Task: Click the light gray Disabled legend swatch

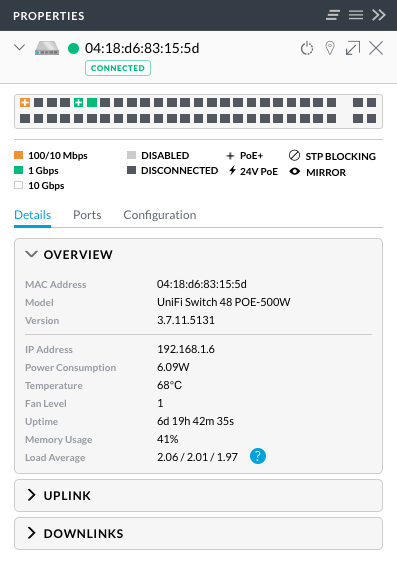Action: coord(131,155)
